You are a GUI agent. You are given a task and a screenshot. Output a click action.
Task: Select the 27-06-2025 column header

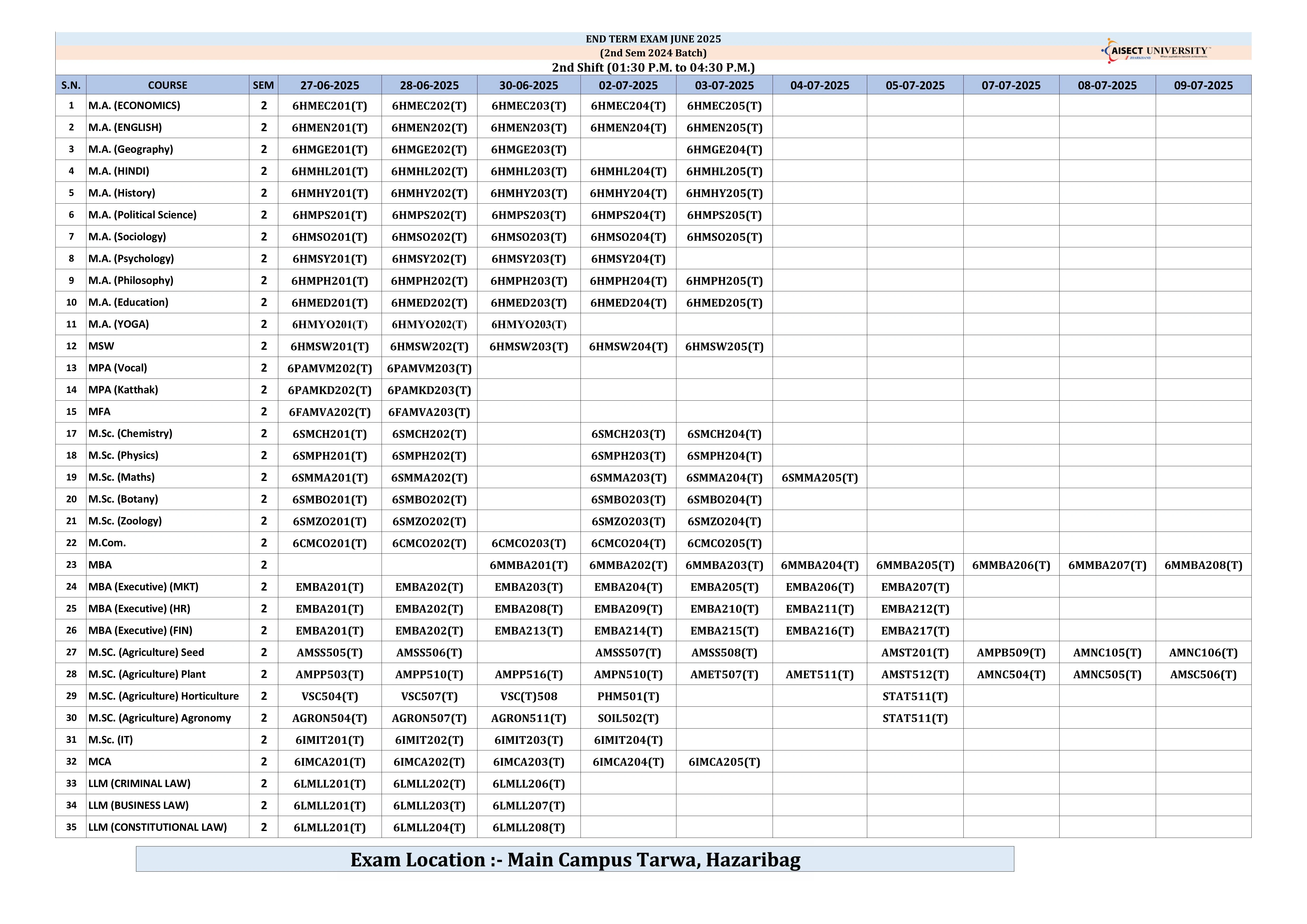(x=330, y=85)
